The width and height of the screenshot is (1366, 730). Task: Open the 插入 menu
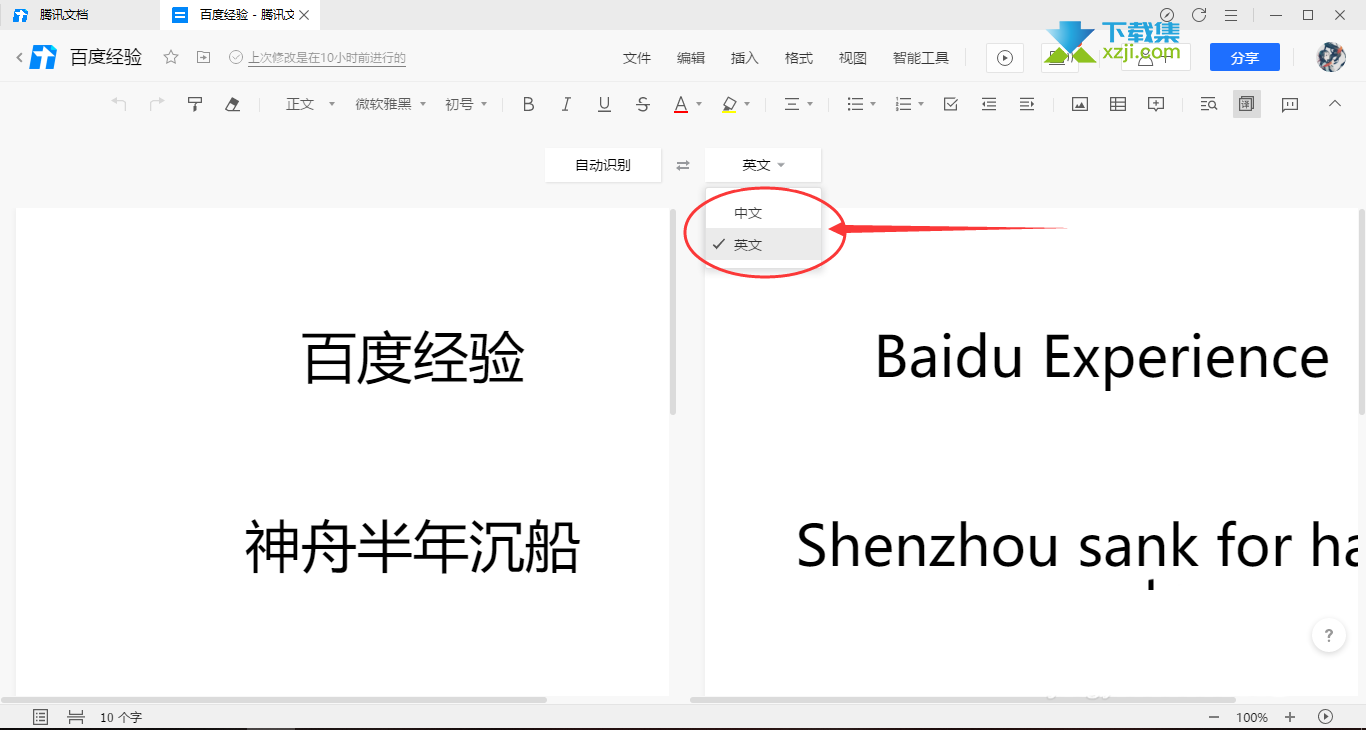click(x=745, y=58)
